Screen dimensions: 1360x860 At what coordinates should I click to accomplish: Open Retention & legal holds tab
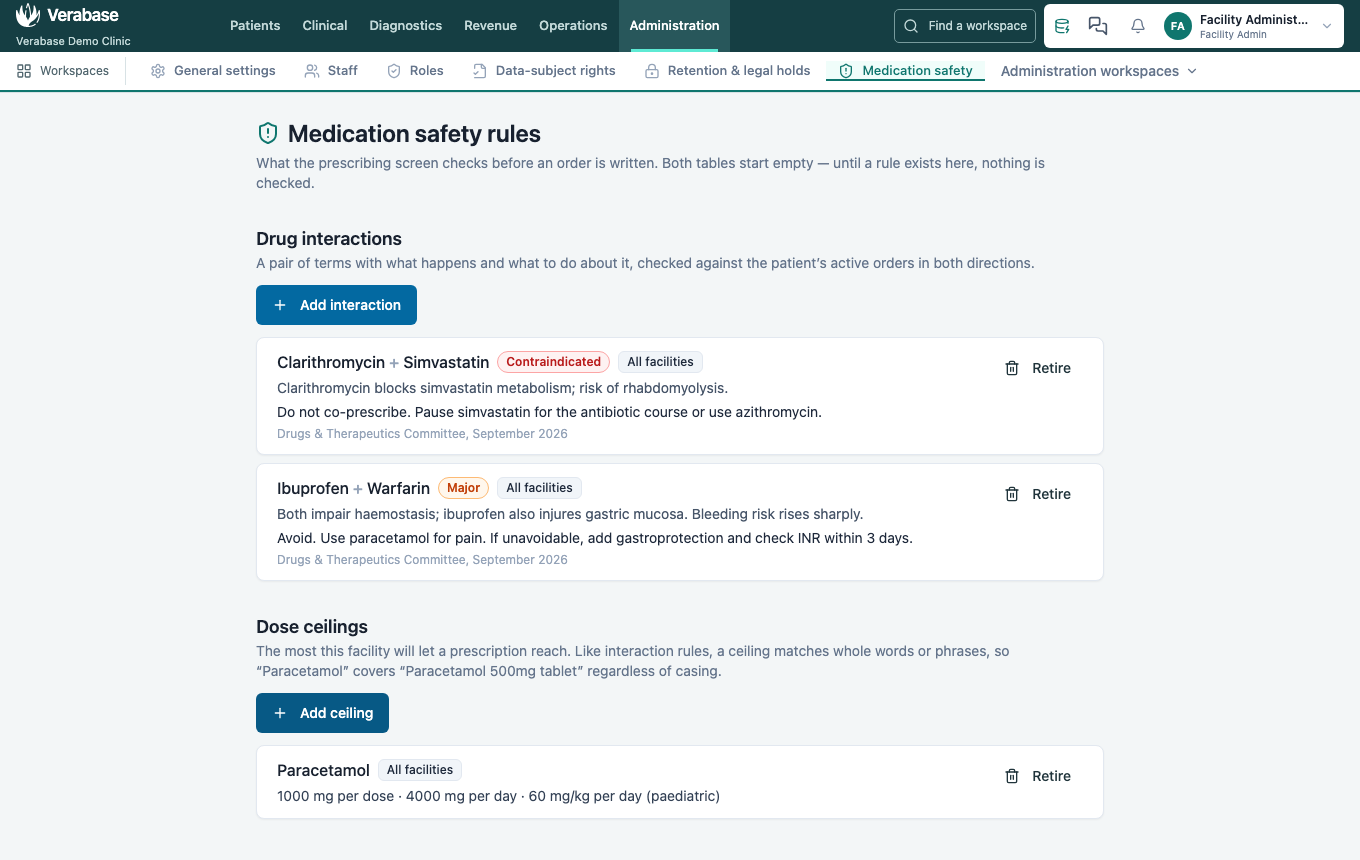click(727, 71)
